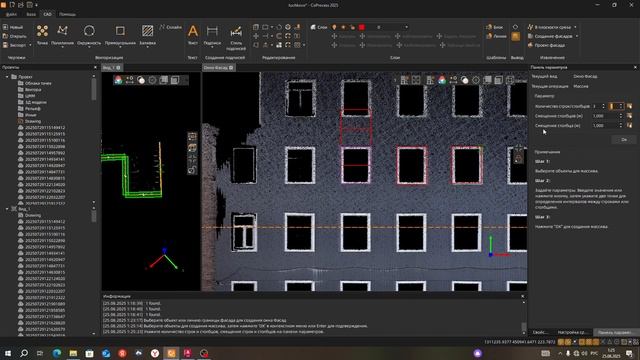The width and height of the screenshot is (640, 360).
Task: Open the Слои layers manager
Action: point(319,27)
